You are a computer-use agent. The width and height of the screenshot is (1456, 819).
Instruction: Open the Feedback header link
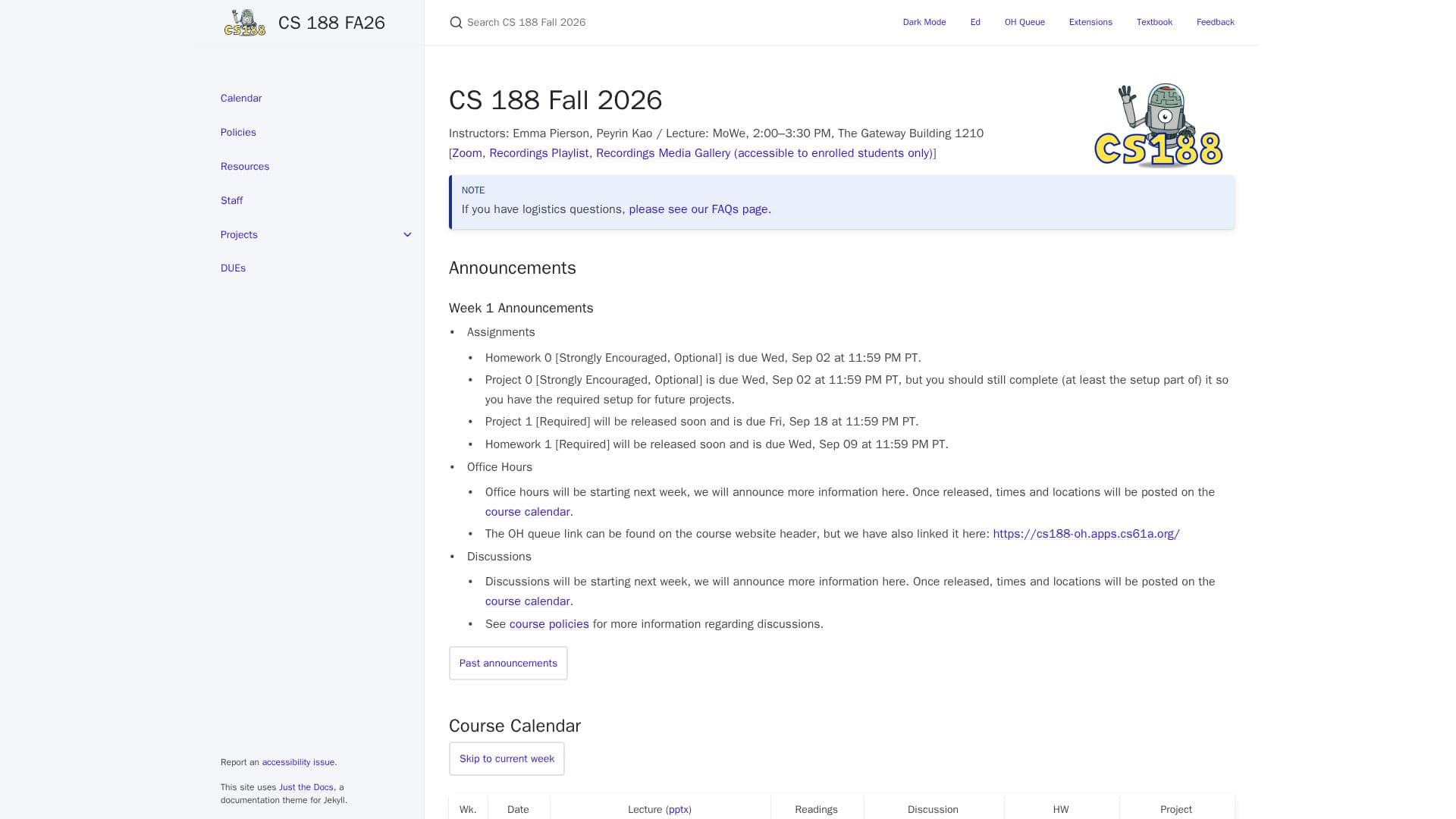coord(1215,22)
